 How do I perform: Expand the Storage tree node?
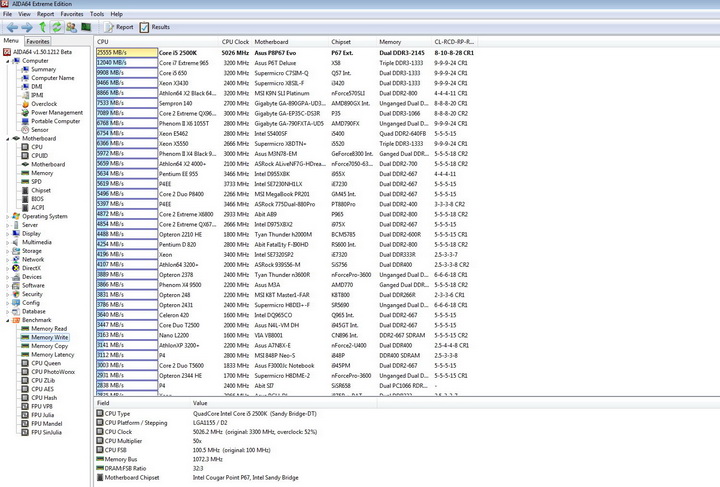tap(7, 251)
